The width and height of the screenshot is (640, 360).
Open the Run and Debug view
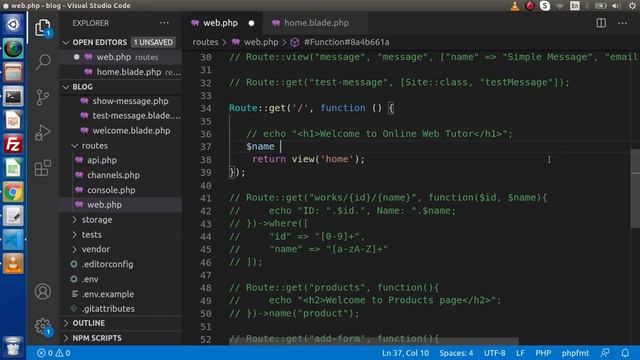click(x=43, y=132)
